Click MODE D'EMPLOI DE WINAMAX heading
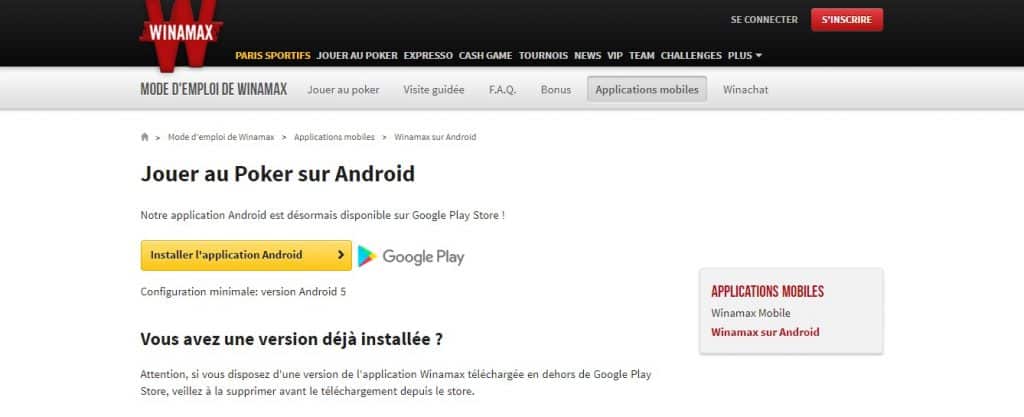This screenshot has height=417, width=1024. (x=214, y=89)
